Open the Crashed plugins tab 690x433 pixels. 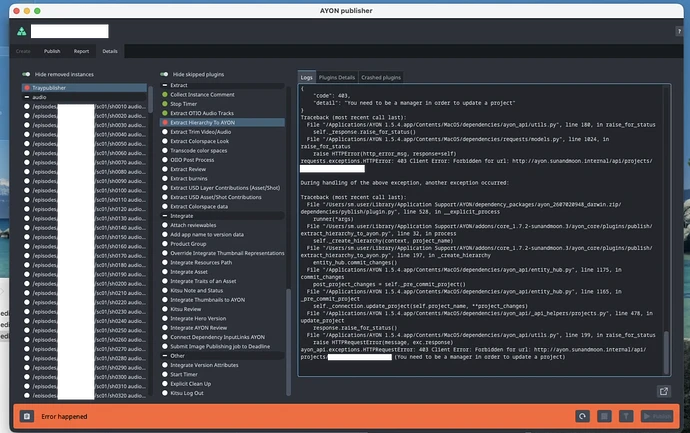[381, 77]
